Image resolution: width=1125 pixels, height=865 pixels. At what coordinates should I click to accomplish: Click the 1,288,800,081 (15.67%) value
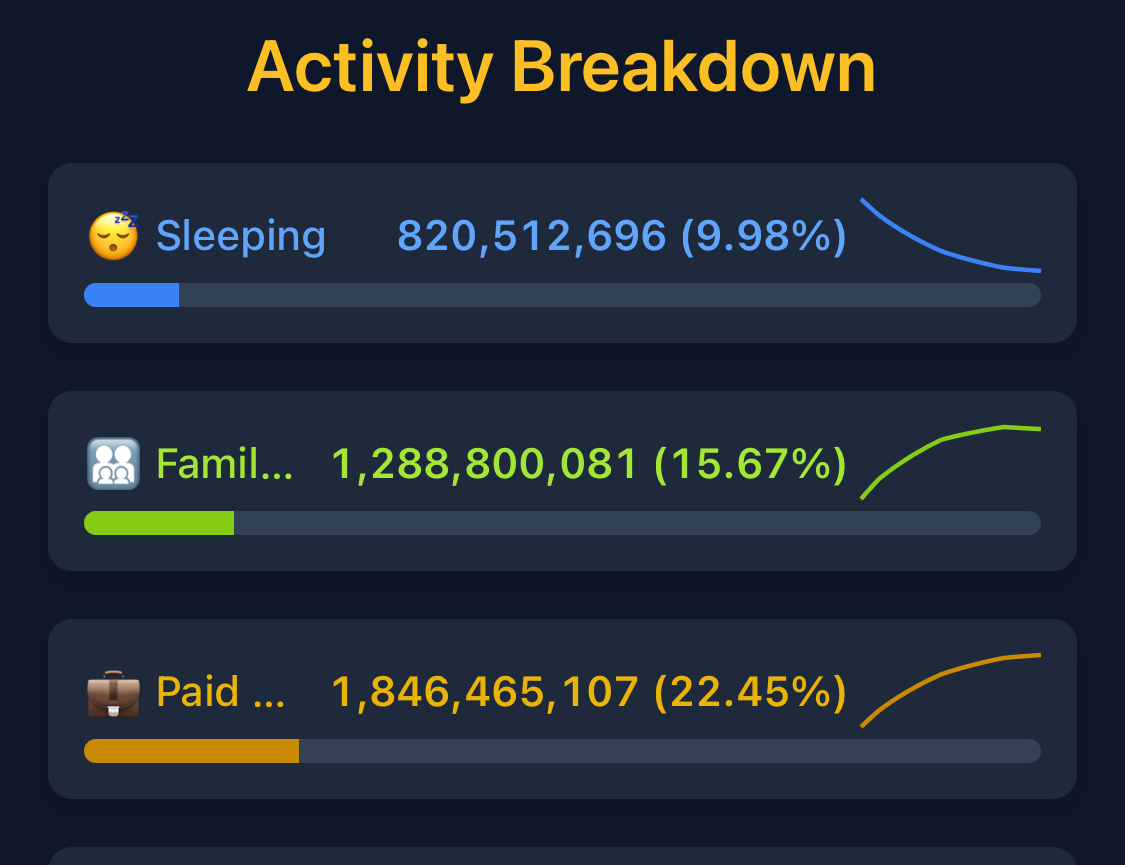point(589,464)
